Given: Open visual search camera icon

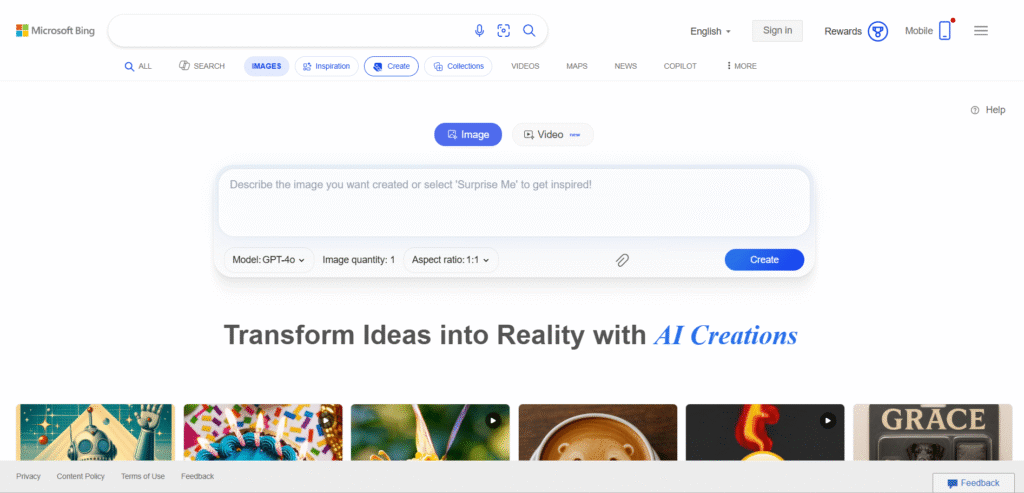Looking at the screenshot, I should [x=504, y=31].
